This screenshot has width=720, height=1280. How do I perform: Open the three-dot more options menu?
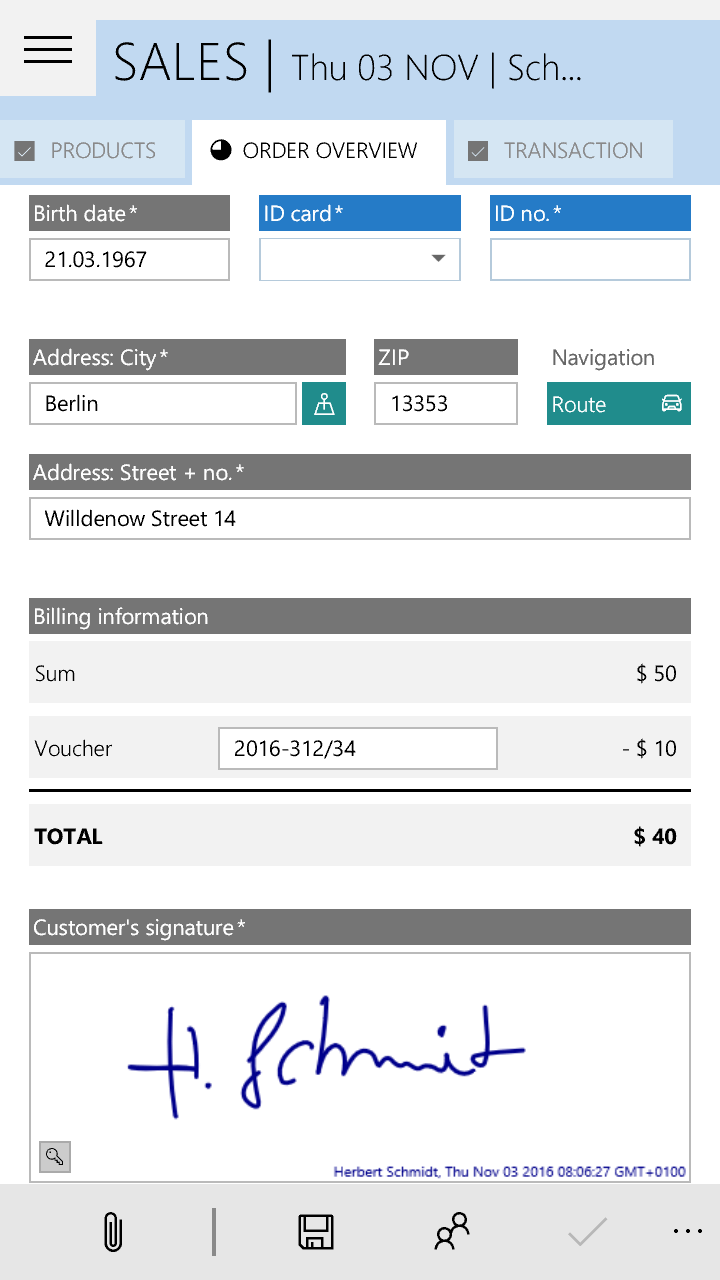click(x=688, y=1232)
